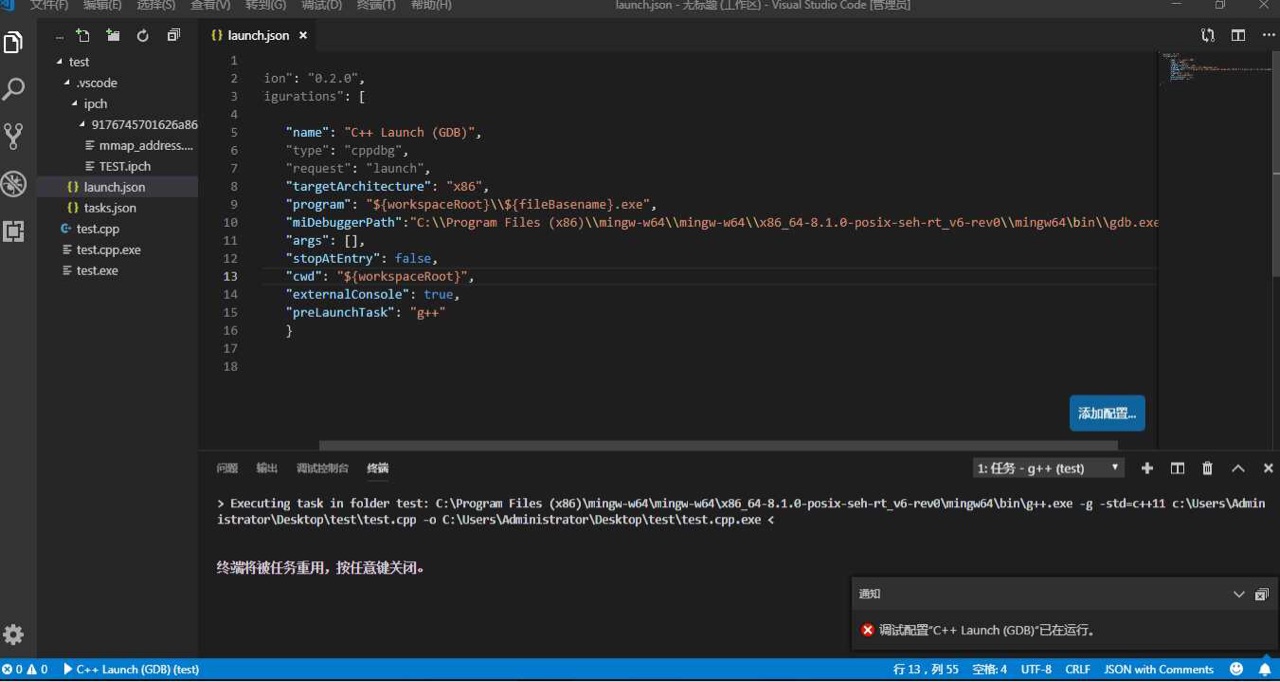Viewport: 1280px width, 682px height.
Task: Open notifications bell in status bar
Action: click(x=1265, y=669)
